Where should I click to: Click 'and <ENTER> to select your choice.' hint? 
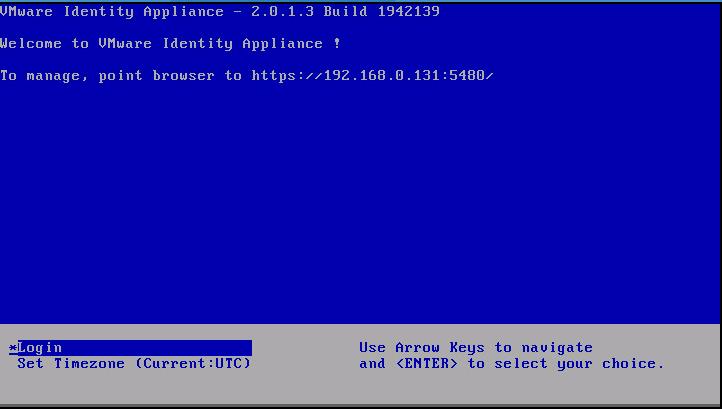point(512,363)
